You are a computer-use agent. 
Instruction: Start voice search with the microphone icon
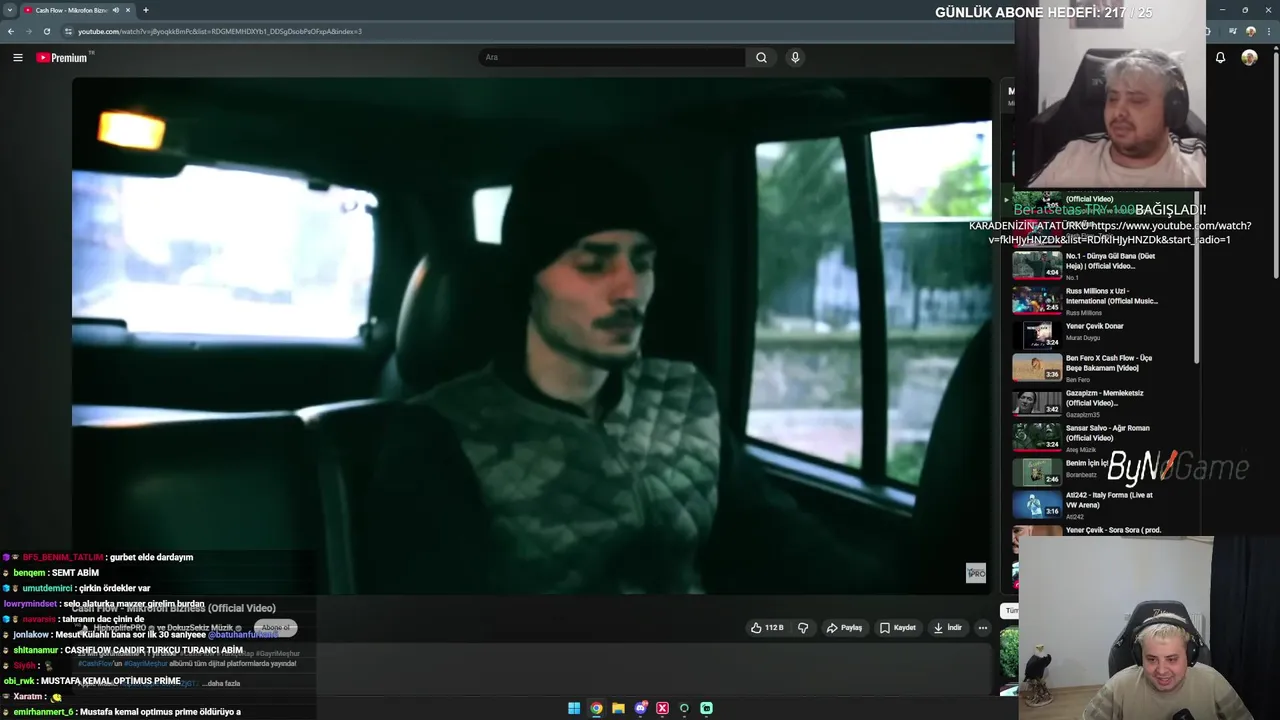(795, 57)
